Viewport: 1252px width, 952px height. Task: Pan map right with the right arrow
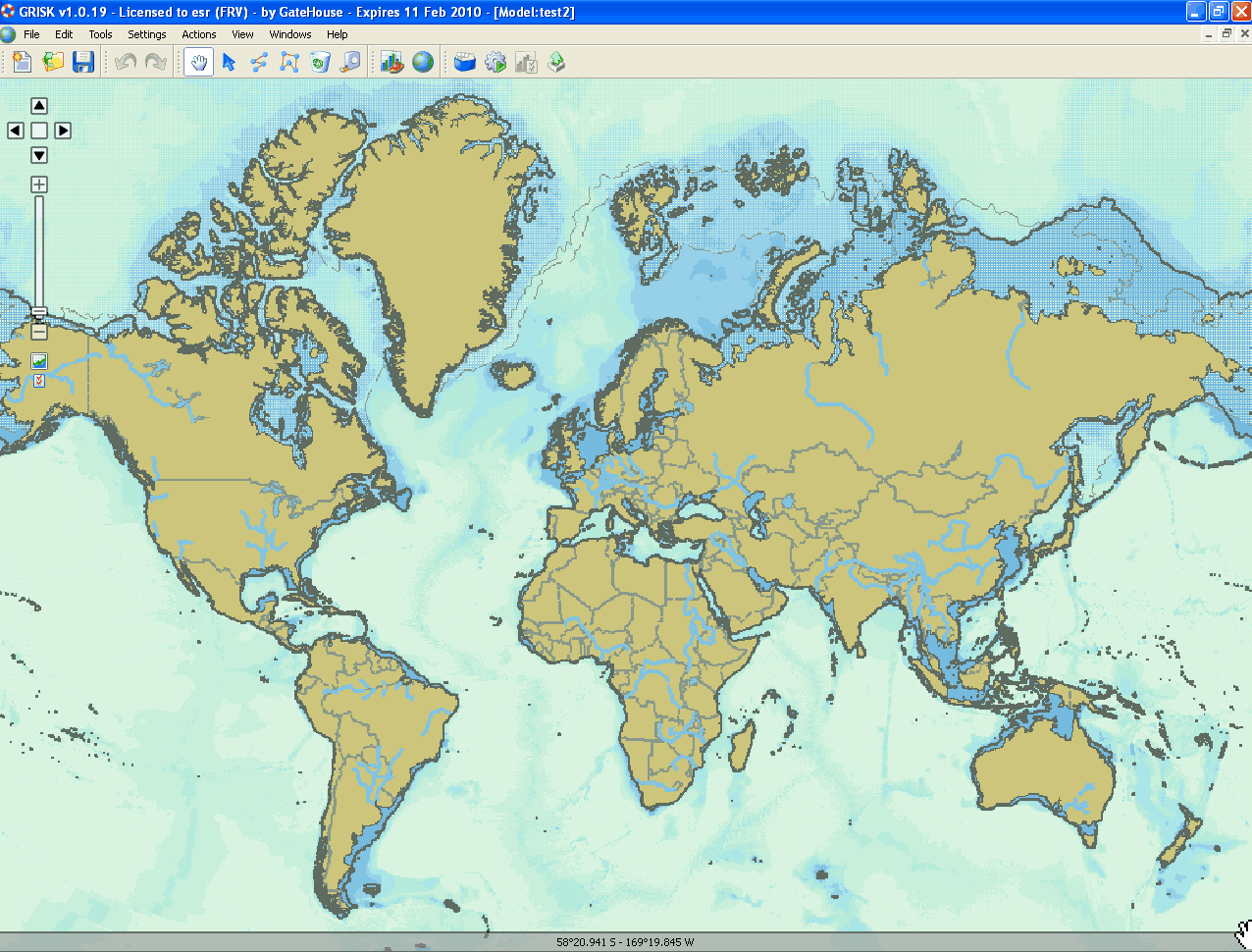[63, 131]
